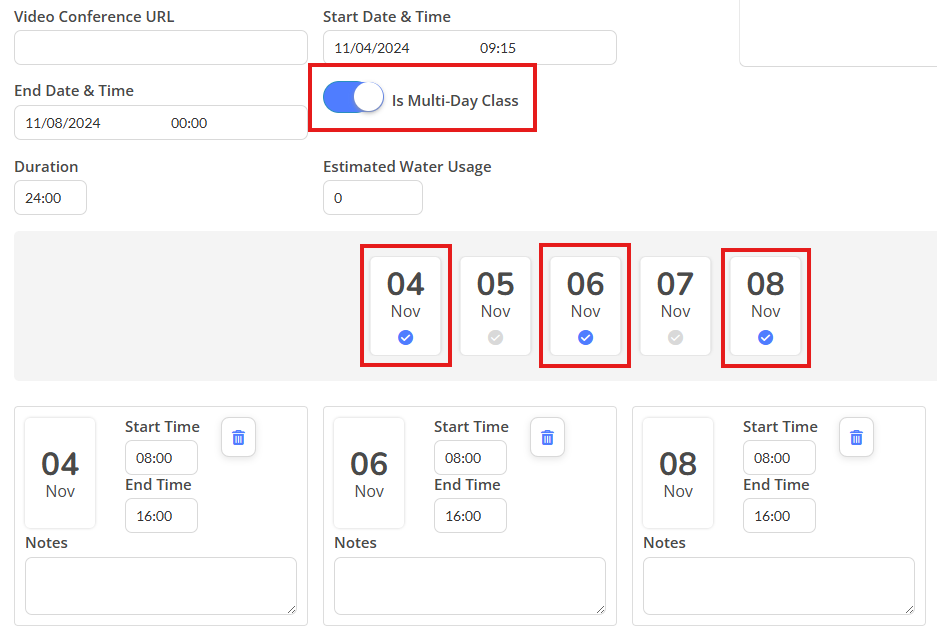Screen dimensions: 937x637
Task: Uncheck the 08 Nov day tile
Action: pos(765,306)
